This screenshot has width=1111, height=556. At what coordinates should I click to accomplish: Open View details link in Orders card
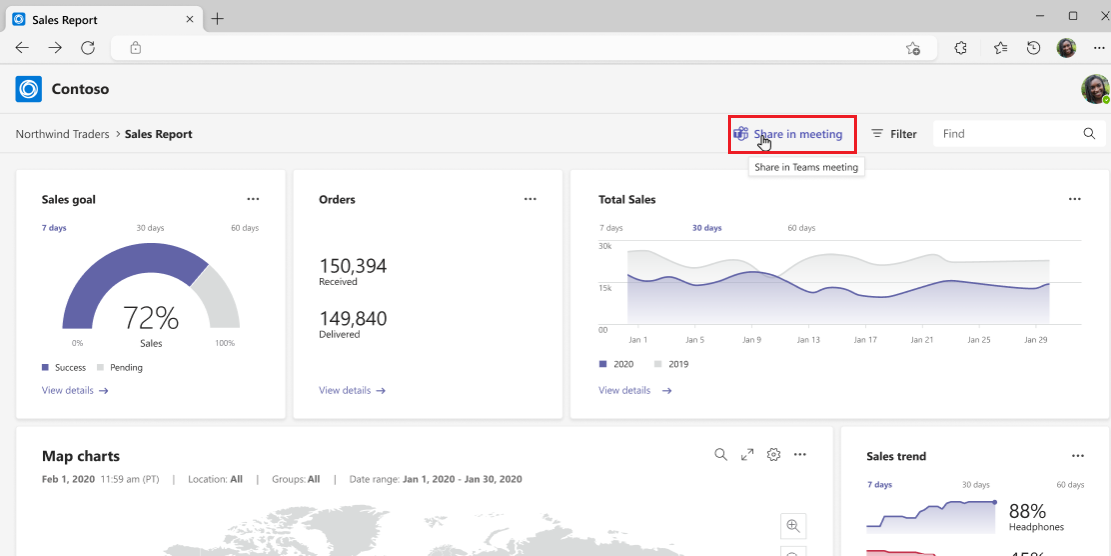click(352, 390)
